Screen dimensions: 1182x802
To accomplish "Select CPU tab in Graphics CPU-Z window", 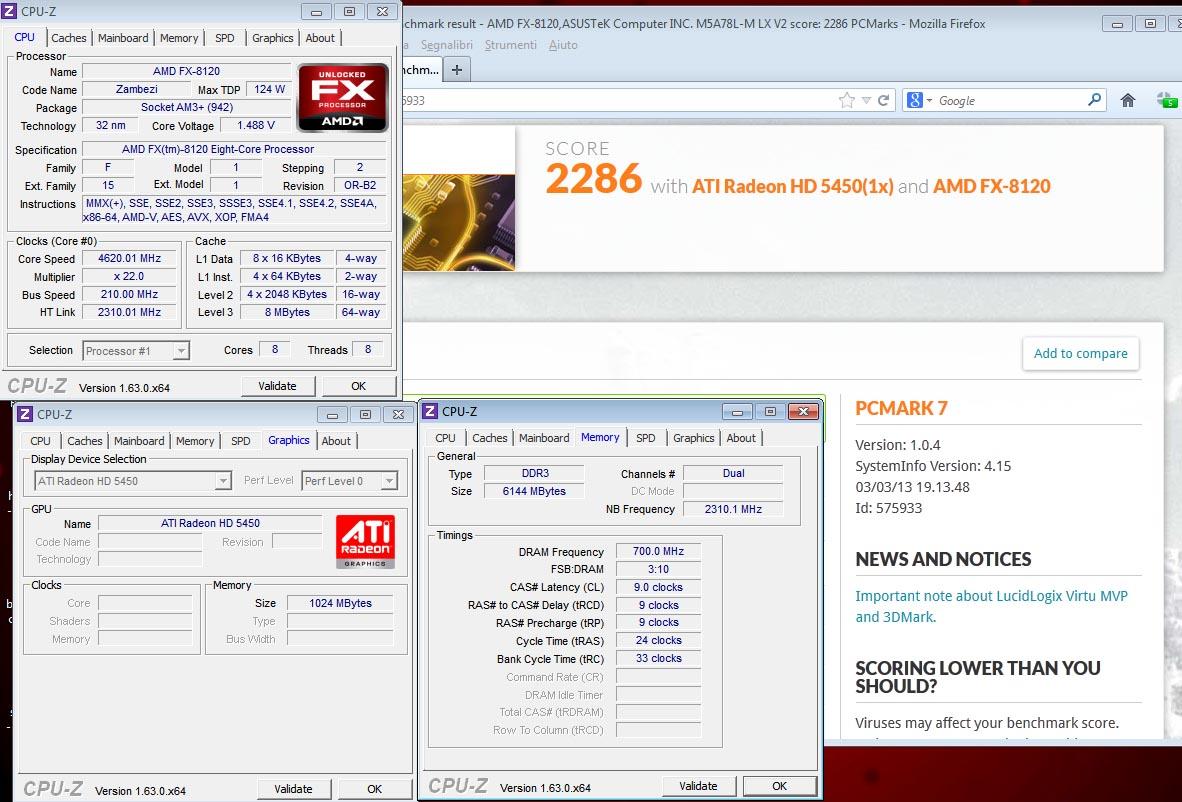I will point(41,441).
